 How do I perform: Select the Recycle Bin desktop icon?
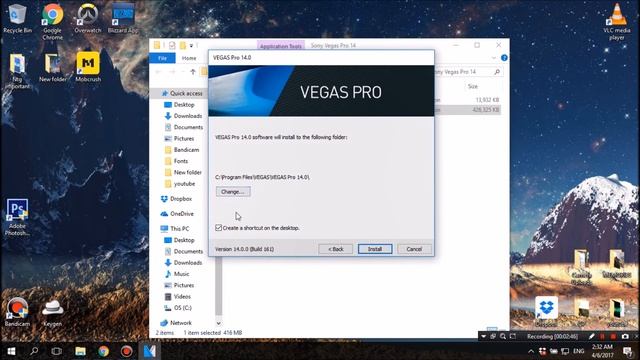click(x=17, y=18)
